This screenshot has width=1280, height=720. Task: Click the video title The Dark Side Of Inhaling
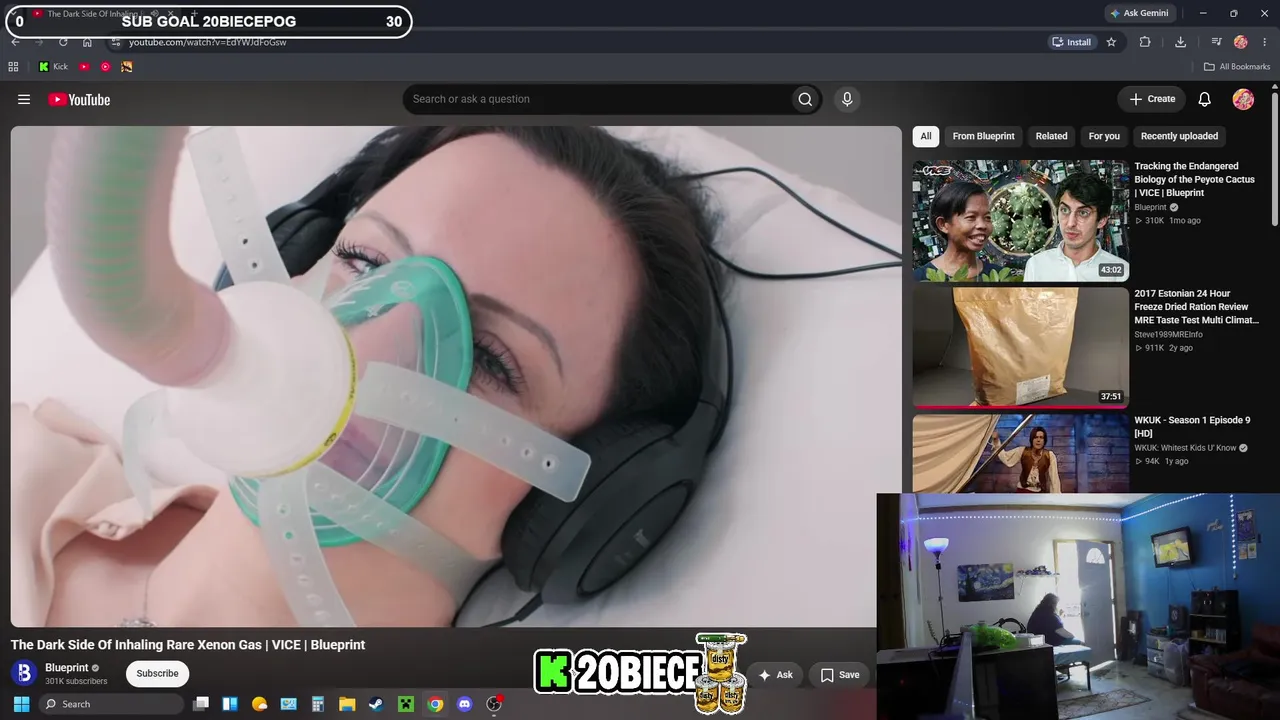click(x=188, y=645)
